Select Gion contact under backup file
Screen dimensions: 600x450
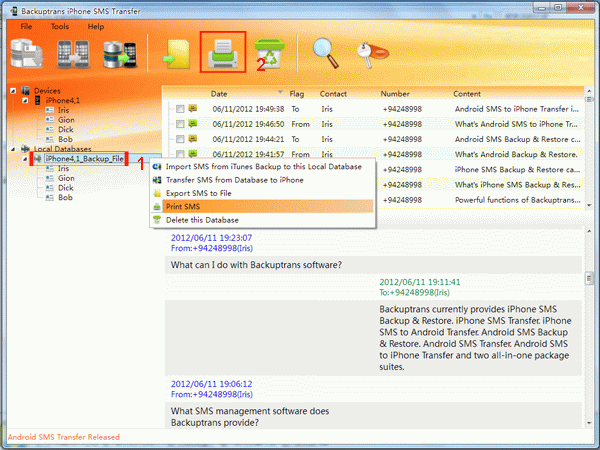[66, 178]
